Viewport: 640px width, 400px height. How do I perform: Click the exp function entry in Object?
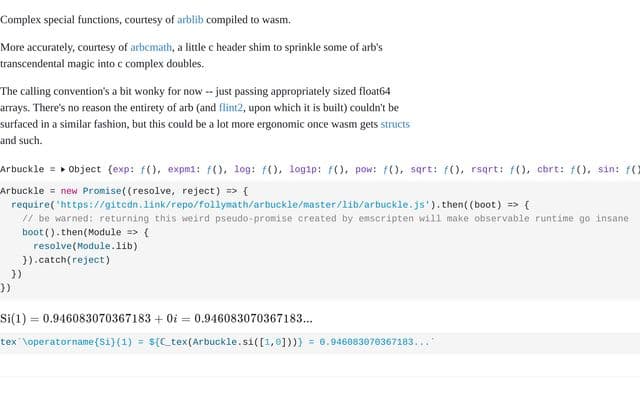[x=122, y=169]
